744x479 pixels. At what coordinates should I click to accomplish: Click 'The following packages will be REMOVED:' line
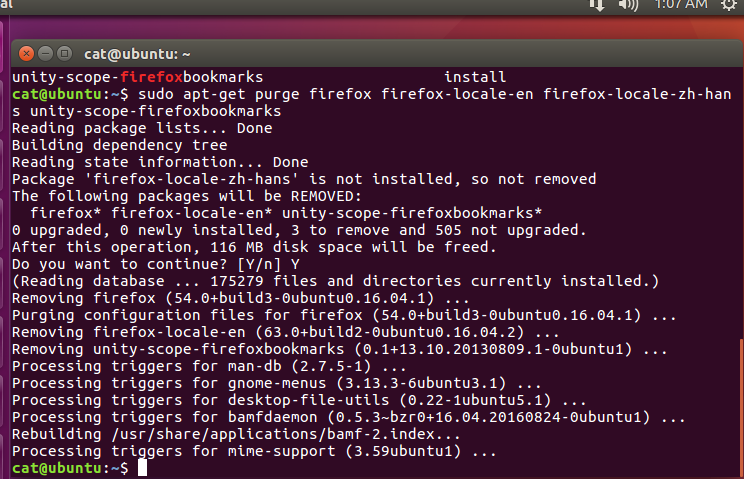[x=187, y=196]
